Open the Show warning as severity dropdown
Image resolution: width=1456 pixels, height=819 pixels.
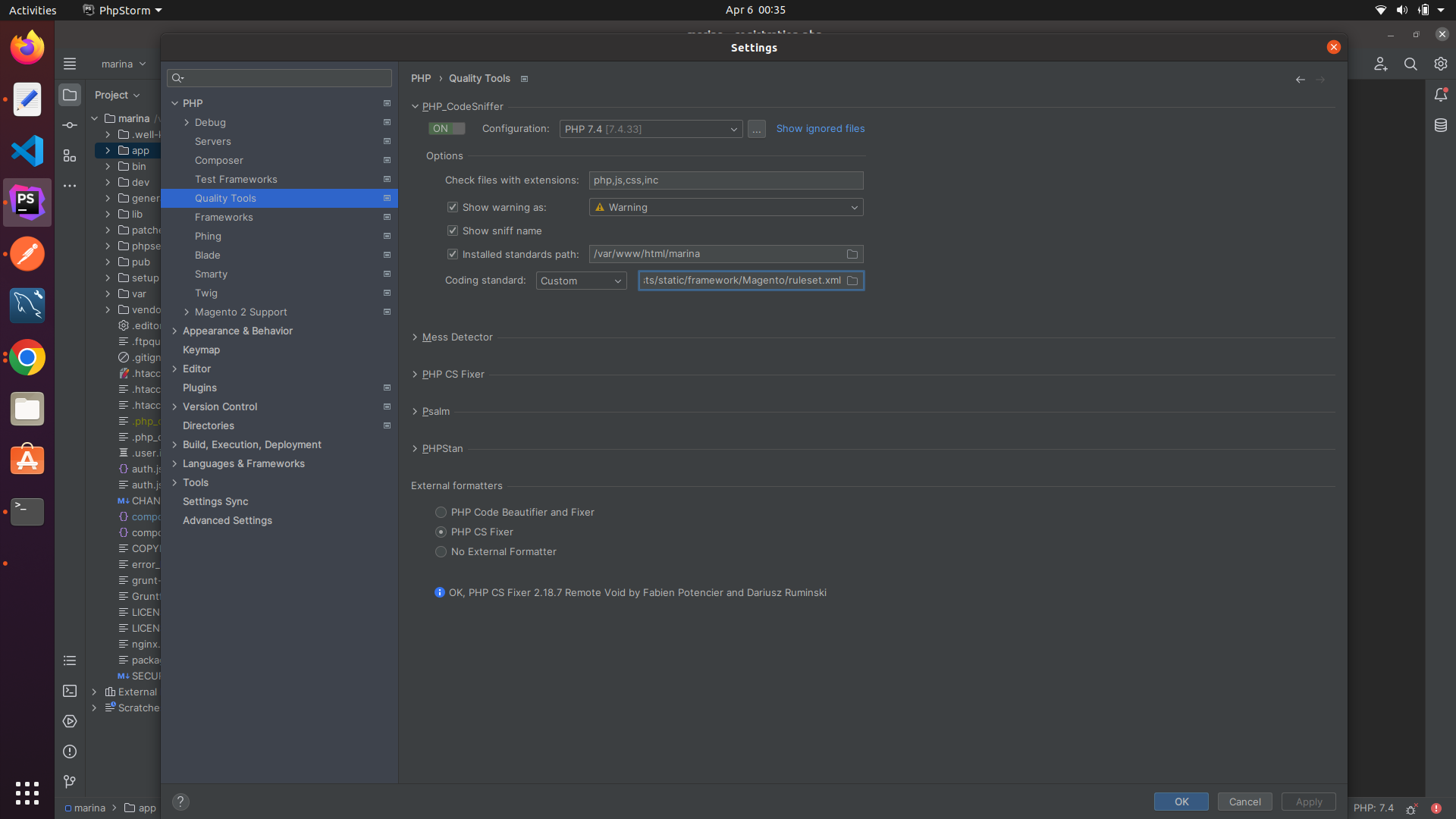click(x=726, y=207)
